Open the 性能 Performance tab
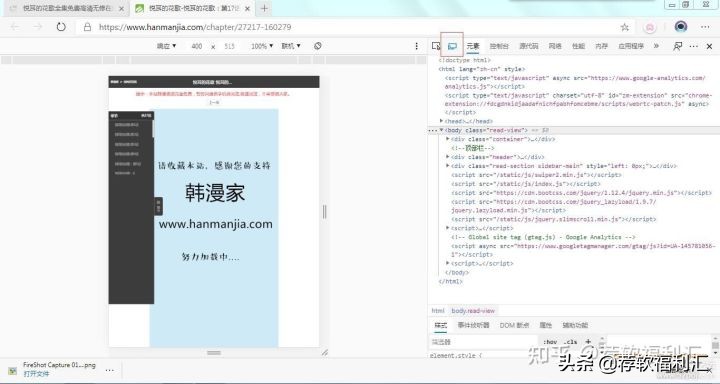Screen dimensions: 720x384 click(579, 46)
